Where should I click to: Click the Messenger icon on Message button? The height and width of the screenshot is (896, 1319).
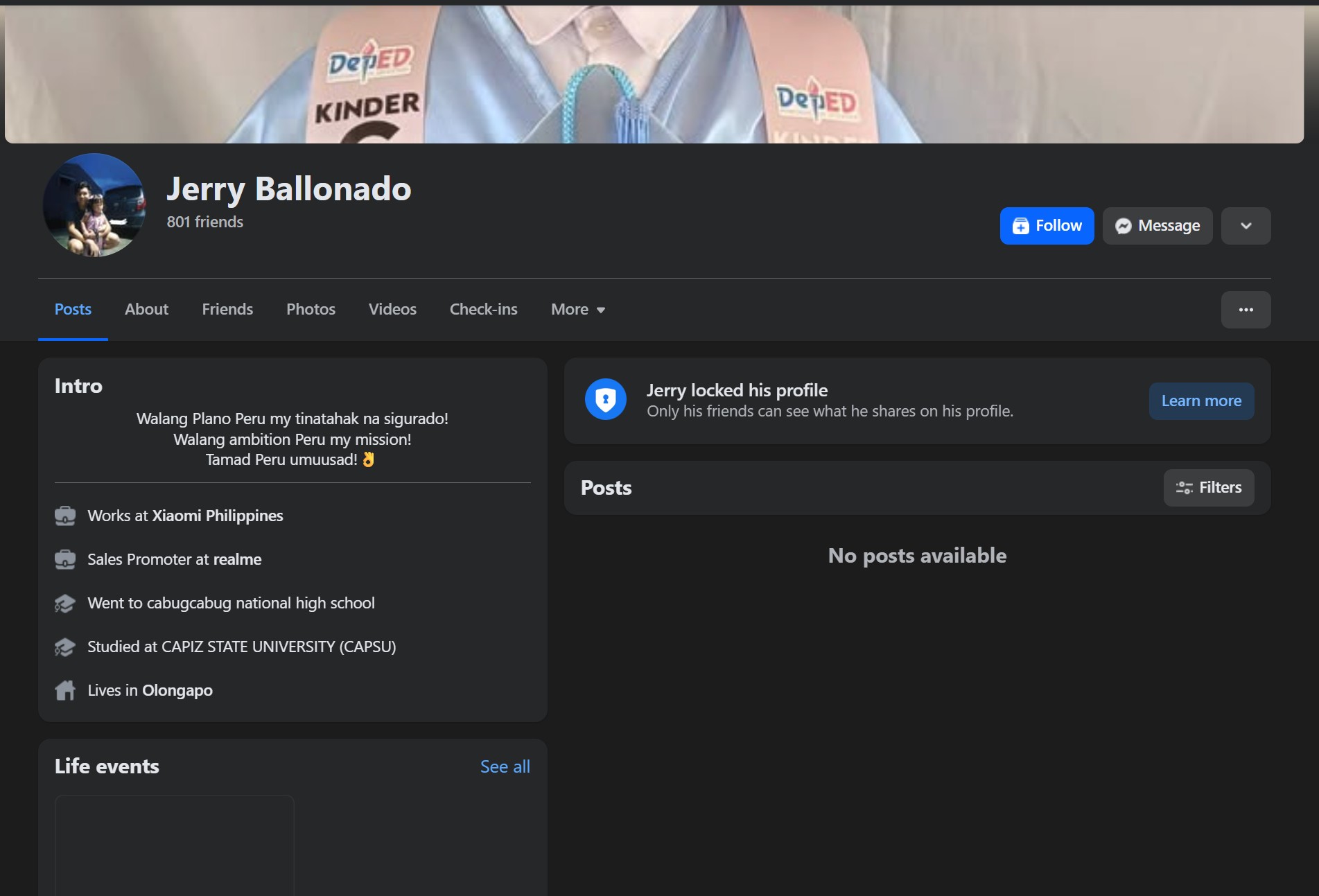[x=1123, y=226]
